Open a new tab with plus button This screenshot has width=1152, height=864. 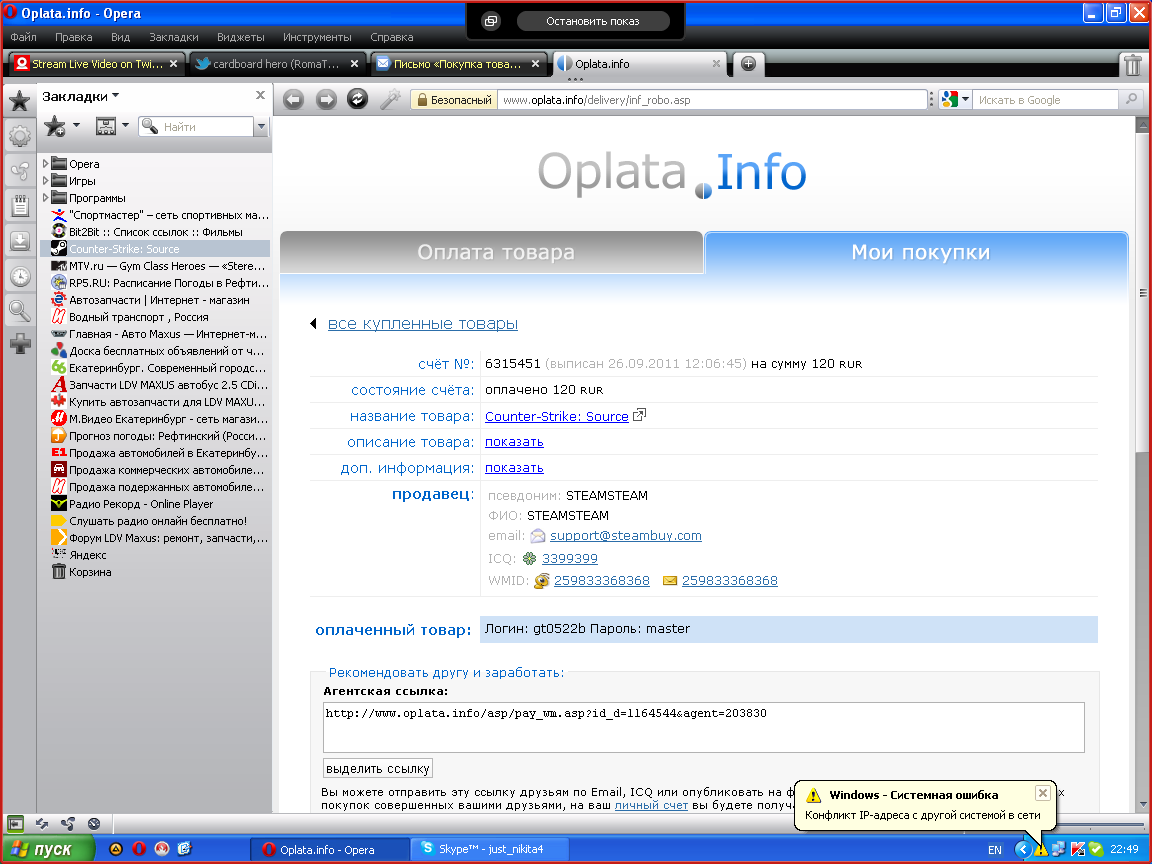tap(748, 64)
